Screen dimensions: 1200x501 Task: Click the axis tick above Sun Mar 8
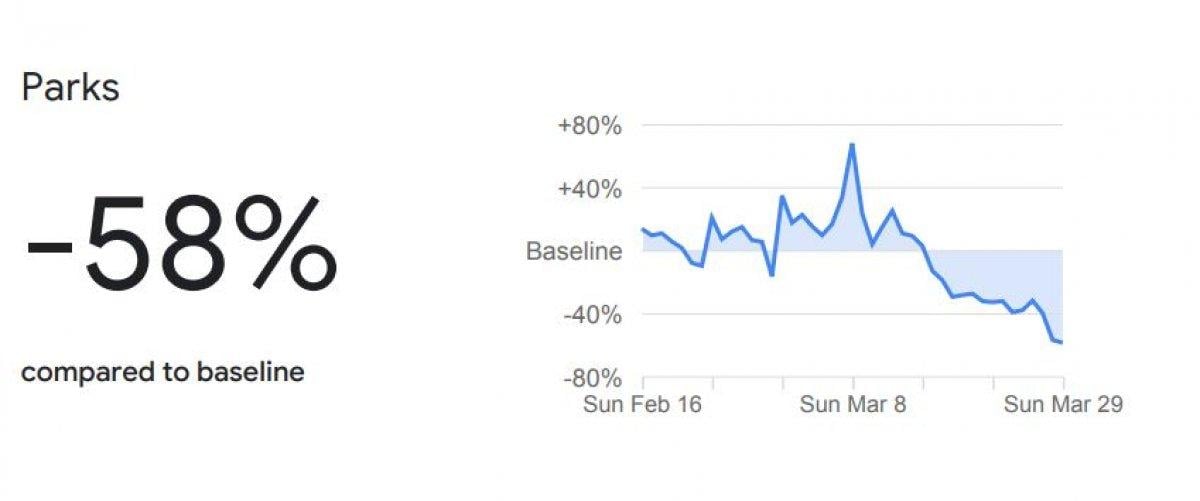853,383
